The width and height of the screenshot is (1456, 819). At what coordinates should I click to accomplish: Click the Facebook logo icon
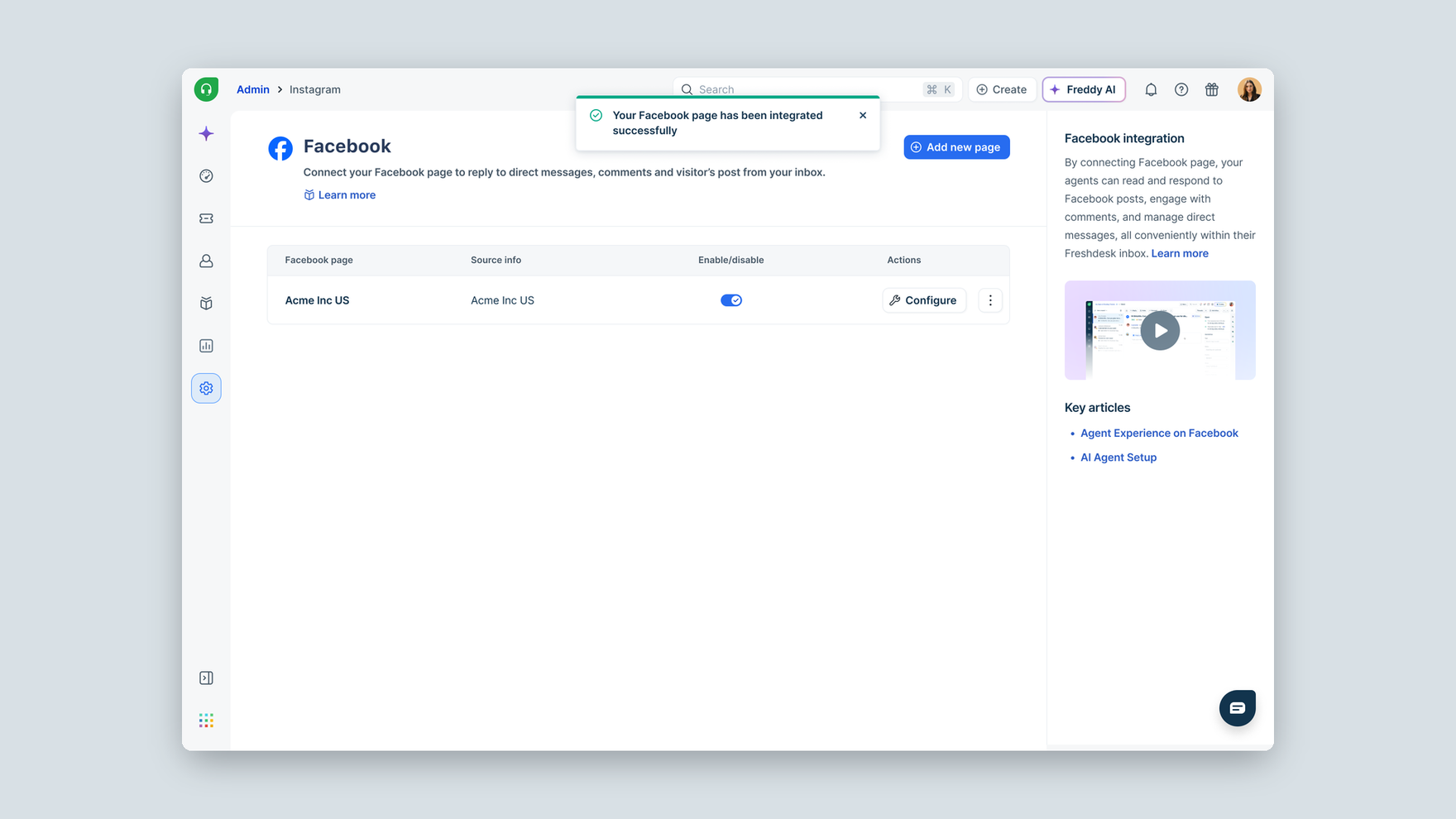tap(280, 148)
